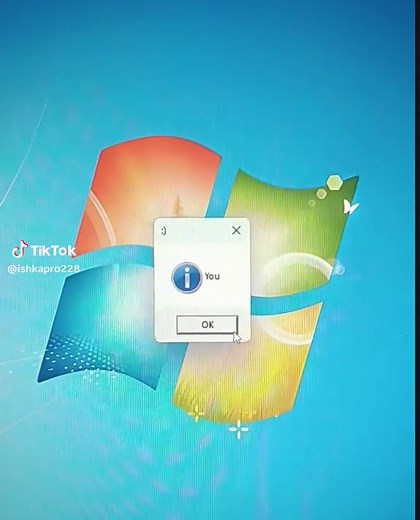Click the yellow sparkle under the yellow pane
Image resolution: width=420 pixels, height=520 pixels.
tap(196, 413)
